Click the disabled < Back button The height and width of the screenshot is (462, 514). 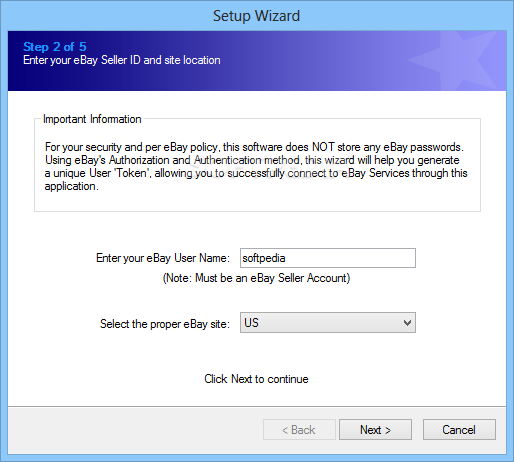tap(299, 430)
